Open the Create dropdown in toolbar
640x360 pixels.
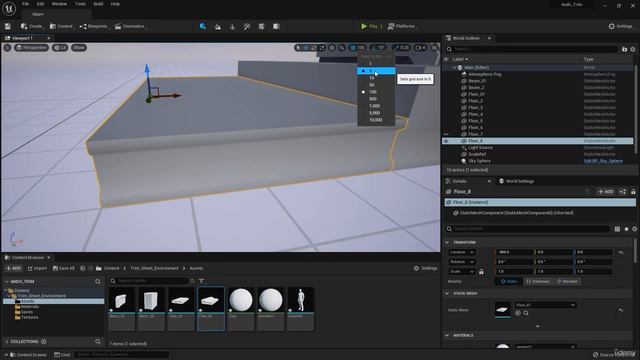coord(32,26)
